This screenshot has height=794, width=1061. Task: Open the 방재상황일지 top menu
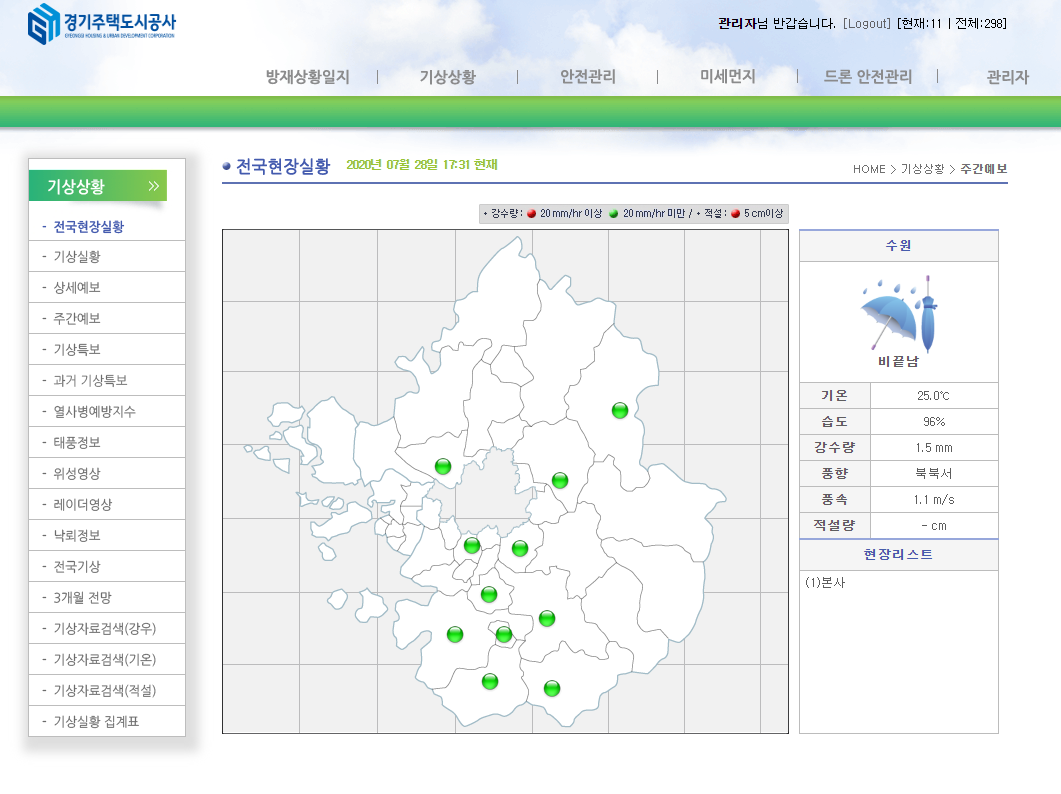pos(307,77)
